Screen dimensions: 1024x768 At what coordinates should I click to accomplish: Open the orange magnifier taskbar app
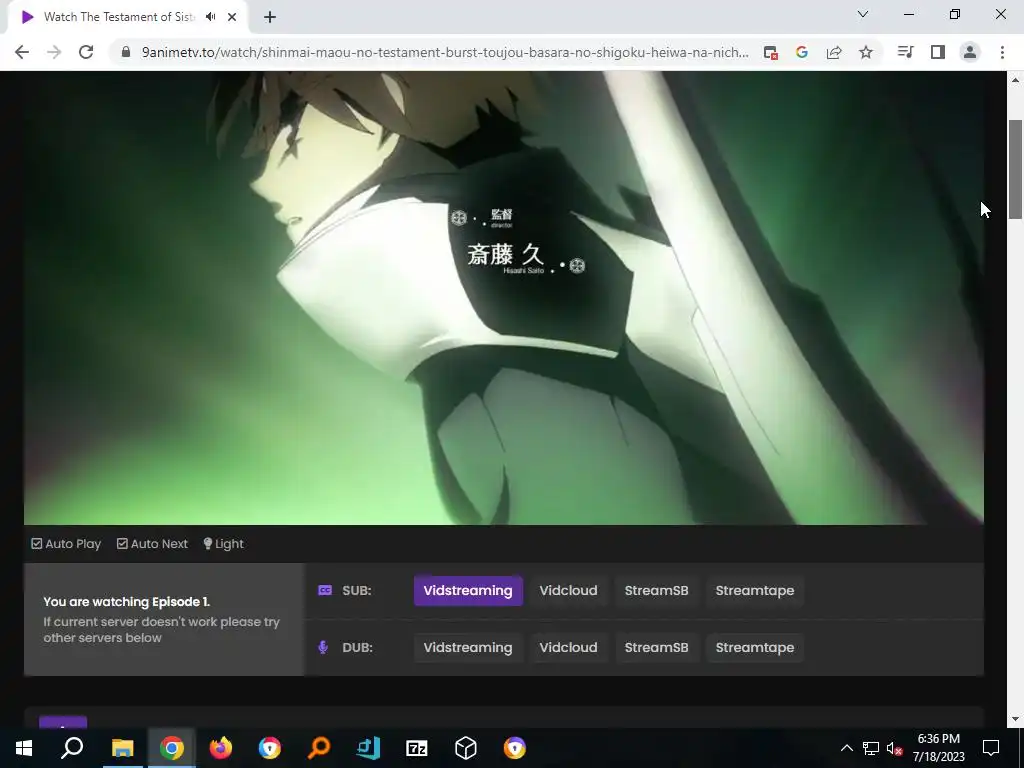click(x=319, y=748)
